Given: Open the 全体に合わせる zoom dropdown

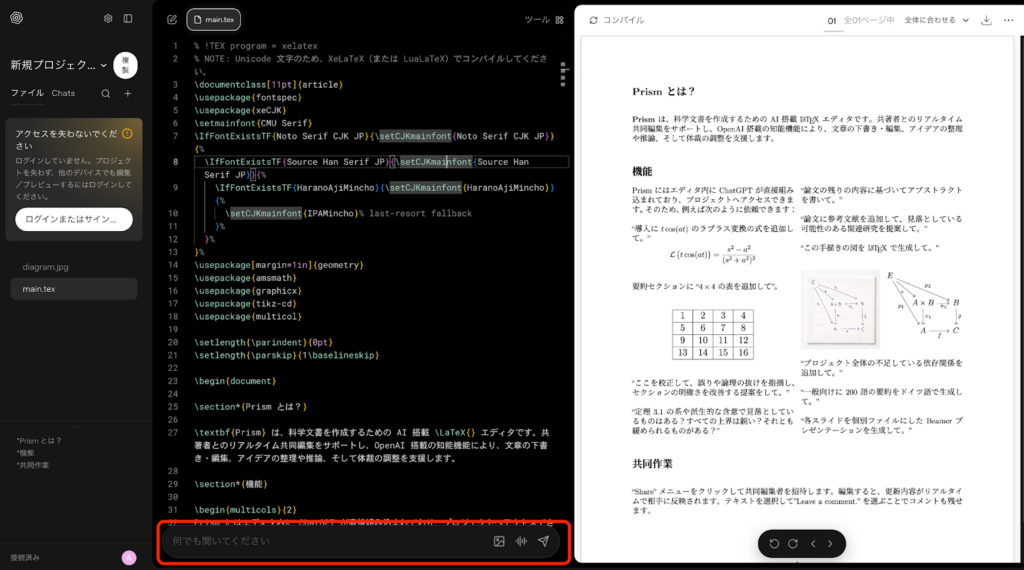Looking at the screenshot, I should coord(936,20).
